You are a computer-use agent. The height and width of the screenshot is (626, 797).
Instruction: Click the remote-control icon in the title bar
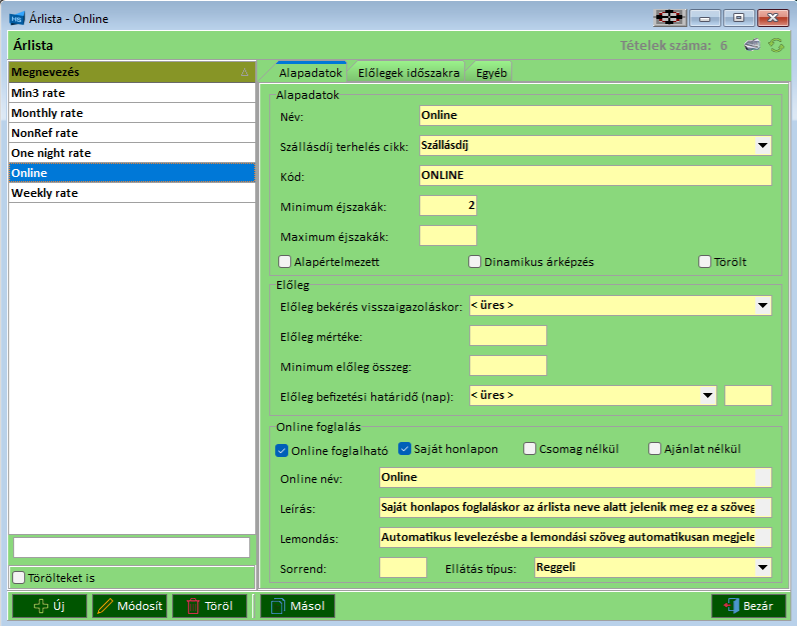[669, 18]
